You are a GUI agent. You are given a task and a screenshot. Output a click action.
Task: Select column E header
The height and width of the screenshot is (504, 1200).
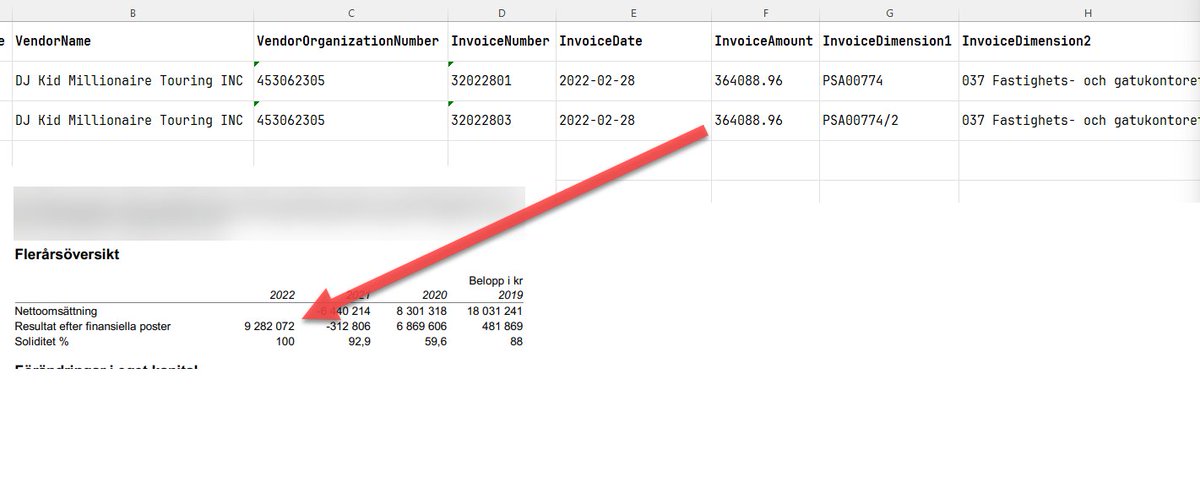point(634,11)
